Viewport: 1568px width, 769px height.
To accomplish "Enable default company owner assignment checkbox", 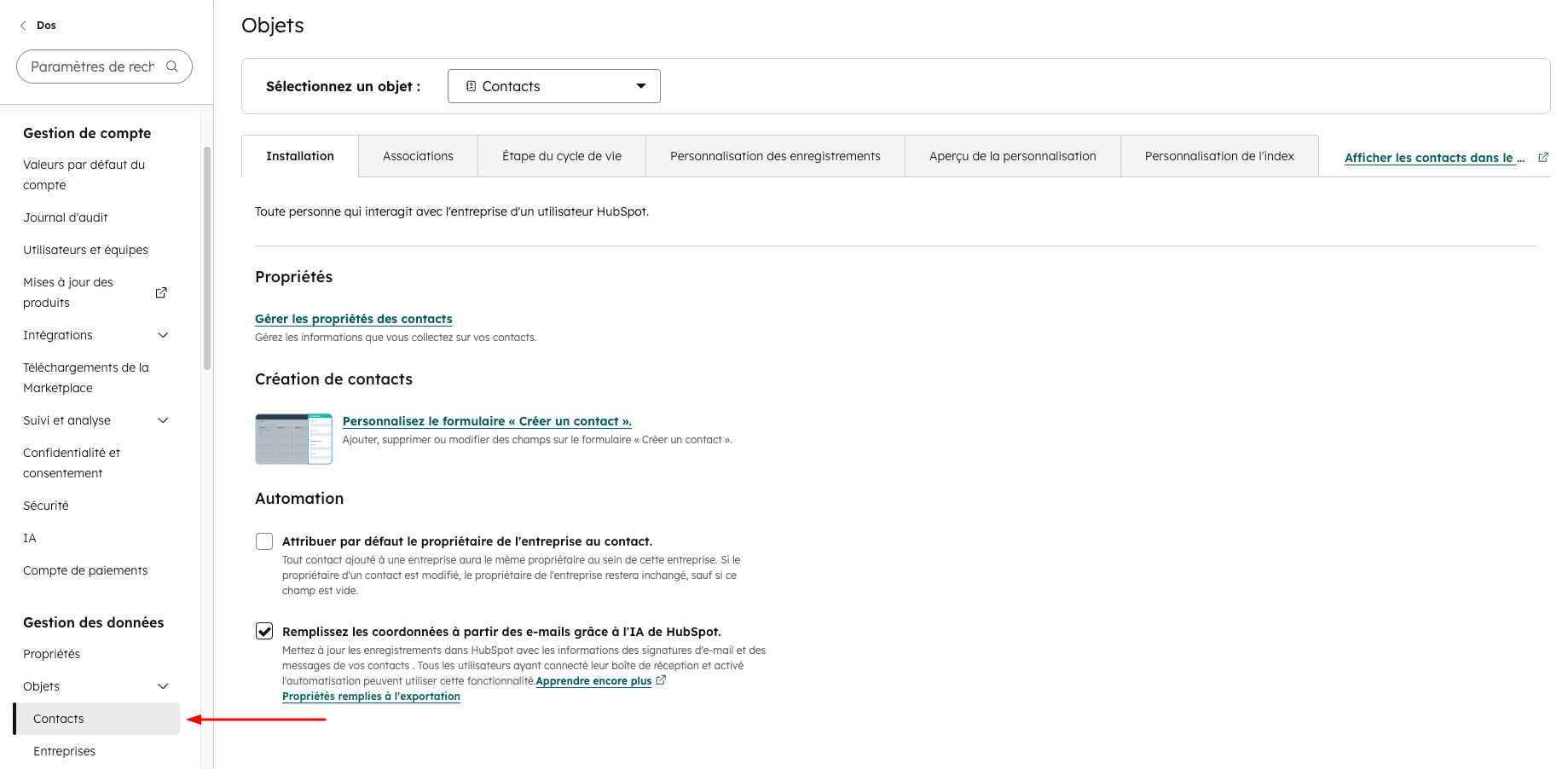I will 264,541.
